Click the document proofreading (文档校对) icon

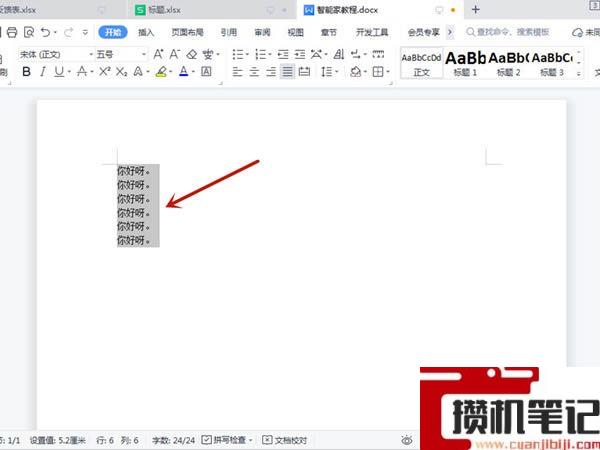click(284, 440)
